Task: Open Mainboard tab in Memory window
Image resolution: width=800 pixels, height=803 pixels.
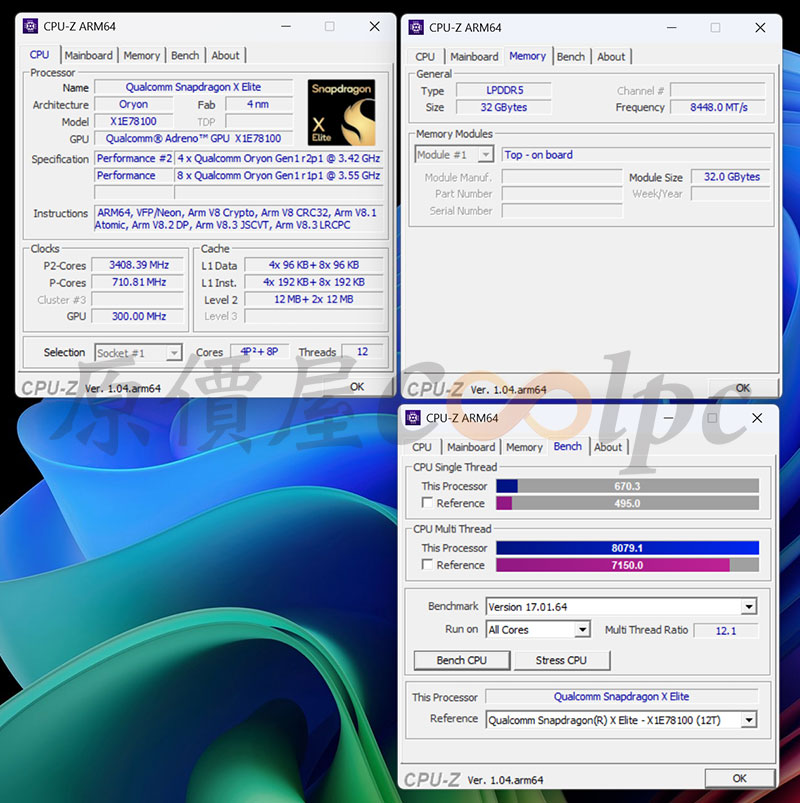Action: pos(474,57)
